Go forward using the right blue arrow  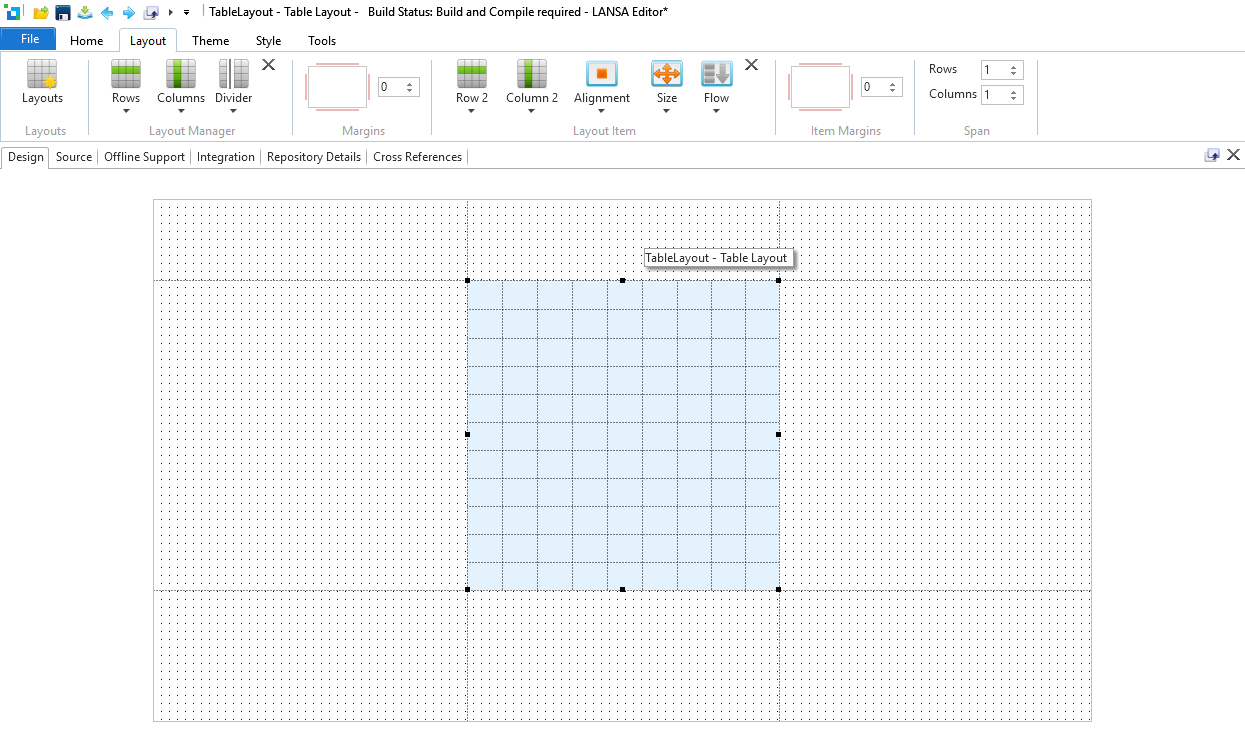[x=128, y=12]
